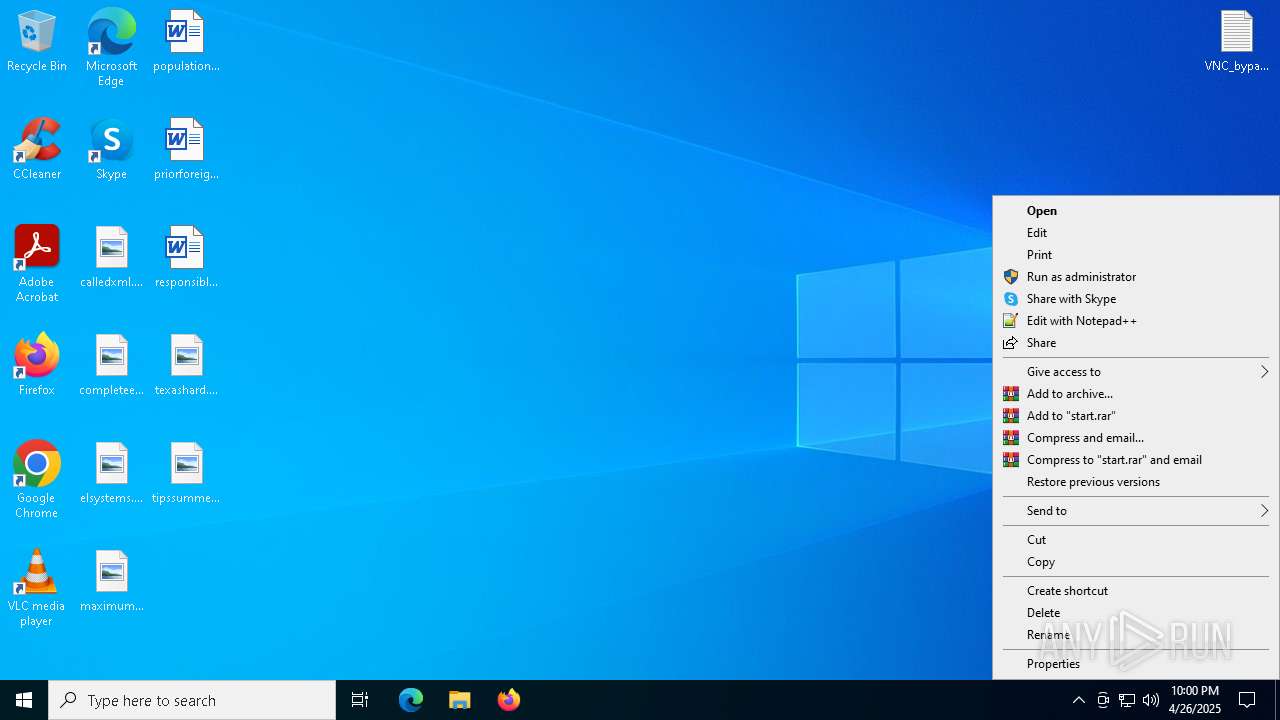
Task: Select Edit with Notepad++
Action: pos(1135,321)
